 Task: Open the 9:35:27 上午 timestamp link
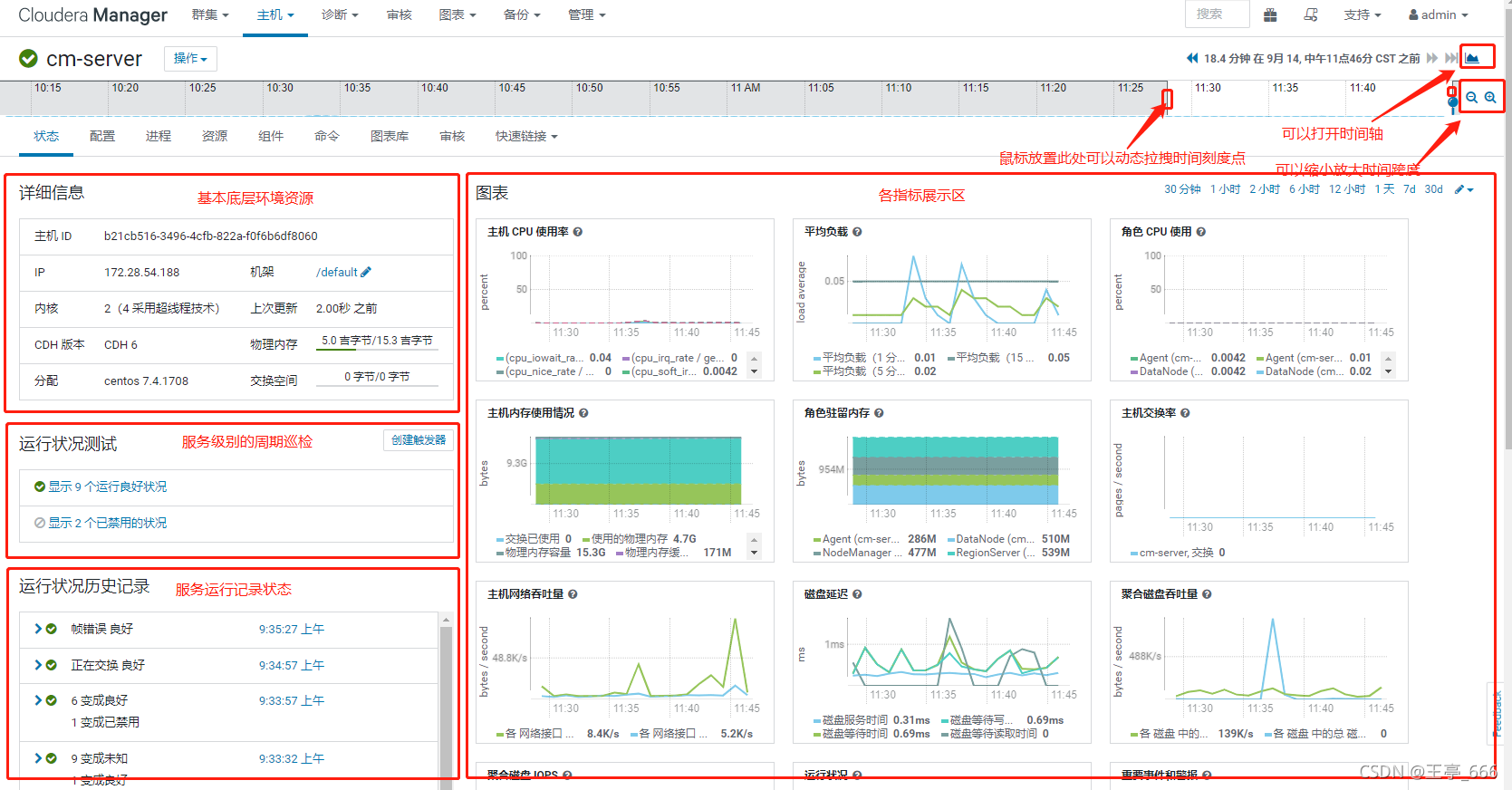pos(291,629)
